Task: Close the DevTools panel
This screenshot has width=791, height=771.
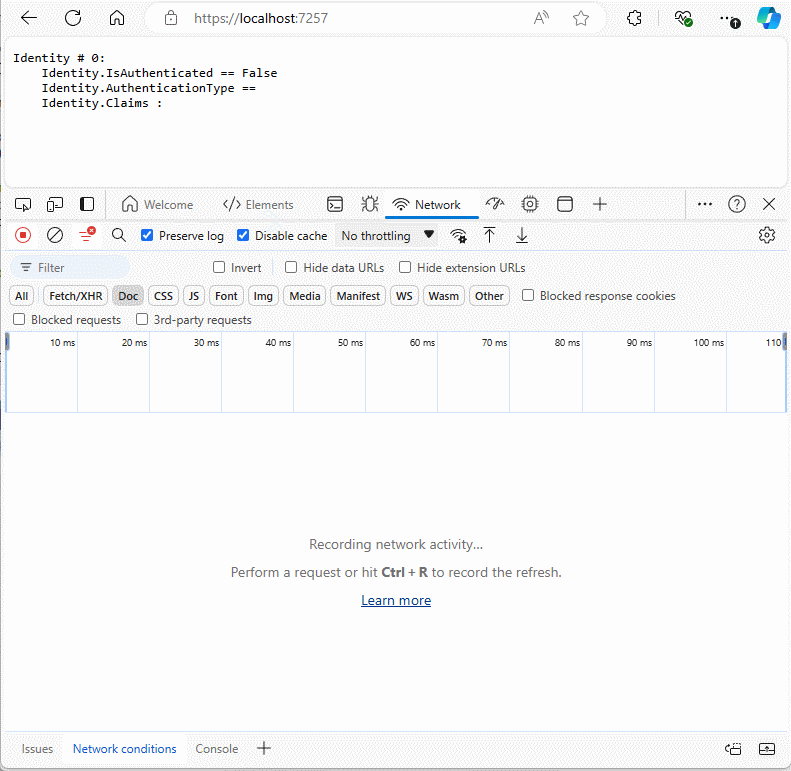Action: [x=769, y=204]
